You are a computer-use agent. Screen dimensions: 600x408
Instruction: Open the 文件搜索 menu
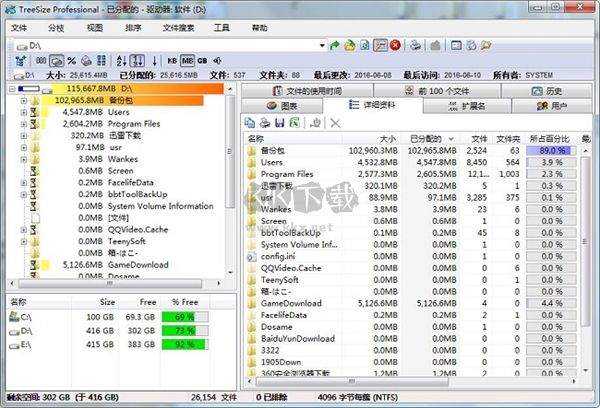[x=178, y=28]
